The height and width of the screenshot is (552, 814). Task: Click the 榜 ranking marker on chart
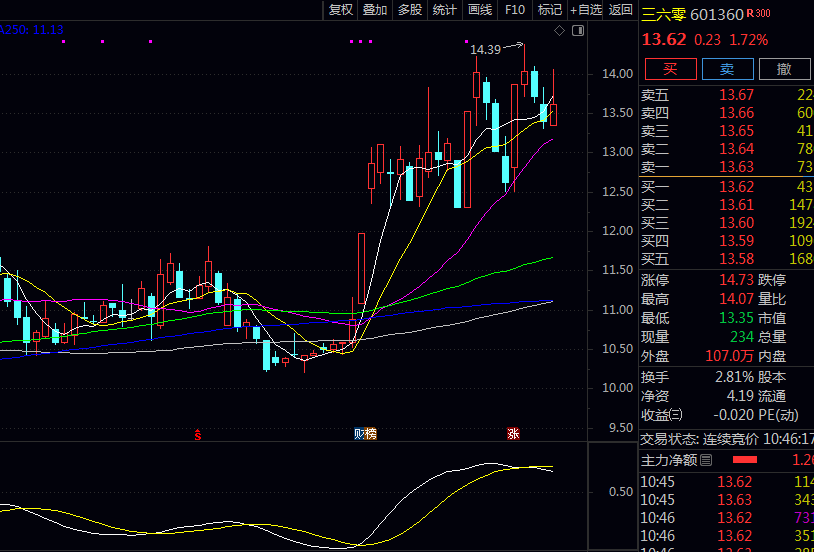click(x=371, y=433)
